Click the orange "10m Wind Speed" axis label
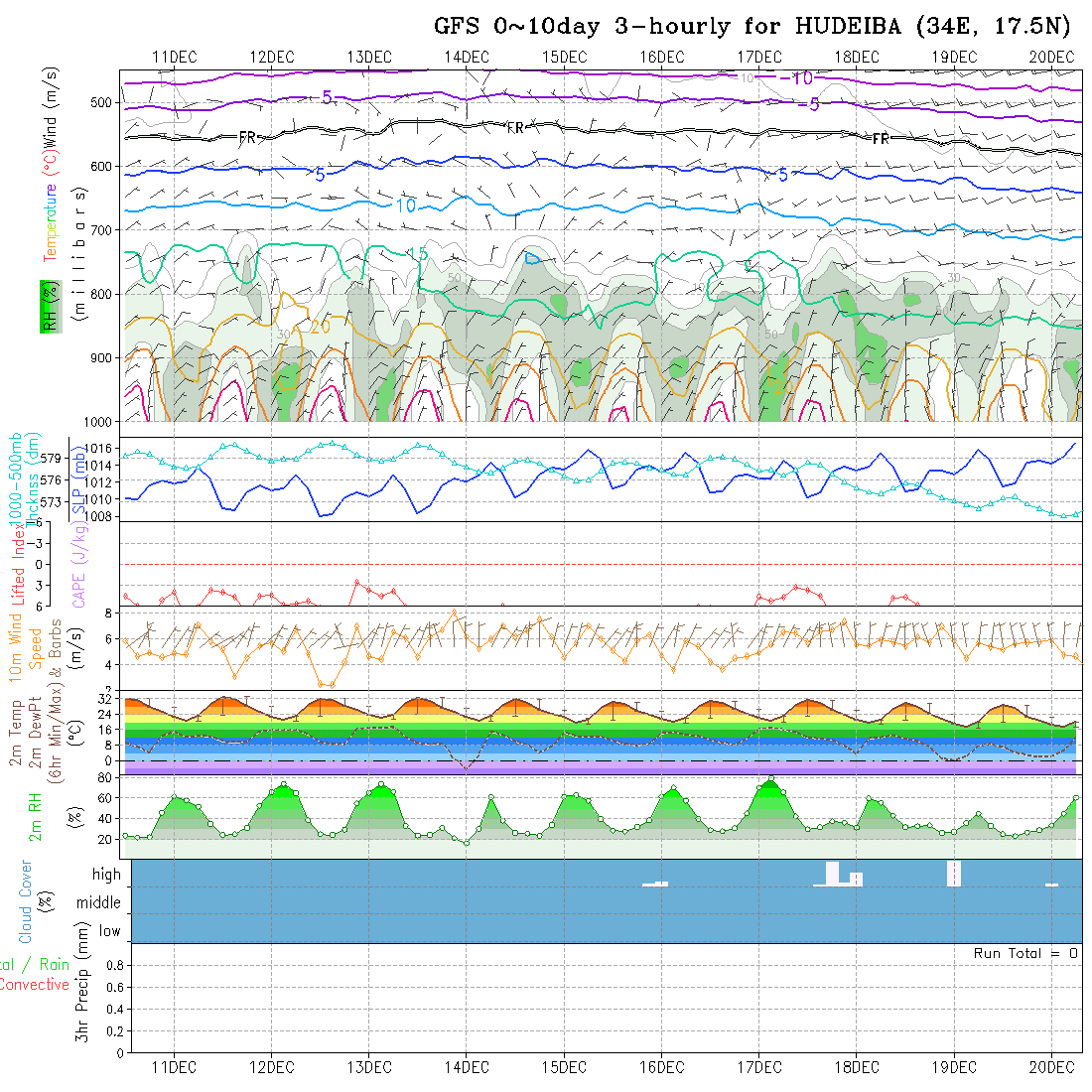 (x=17, y=647)
